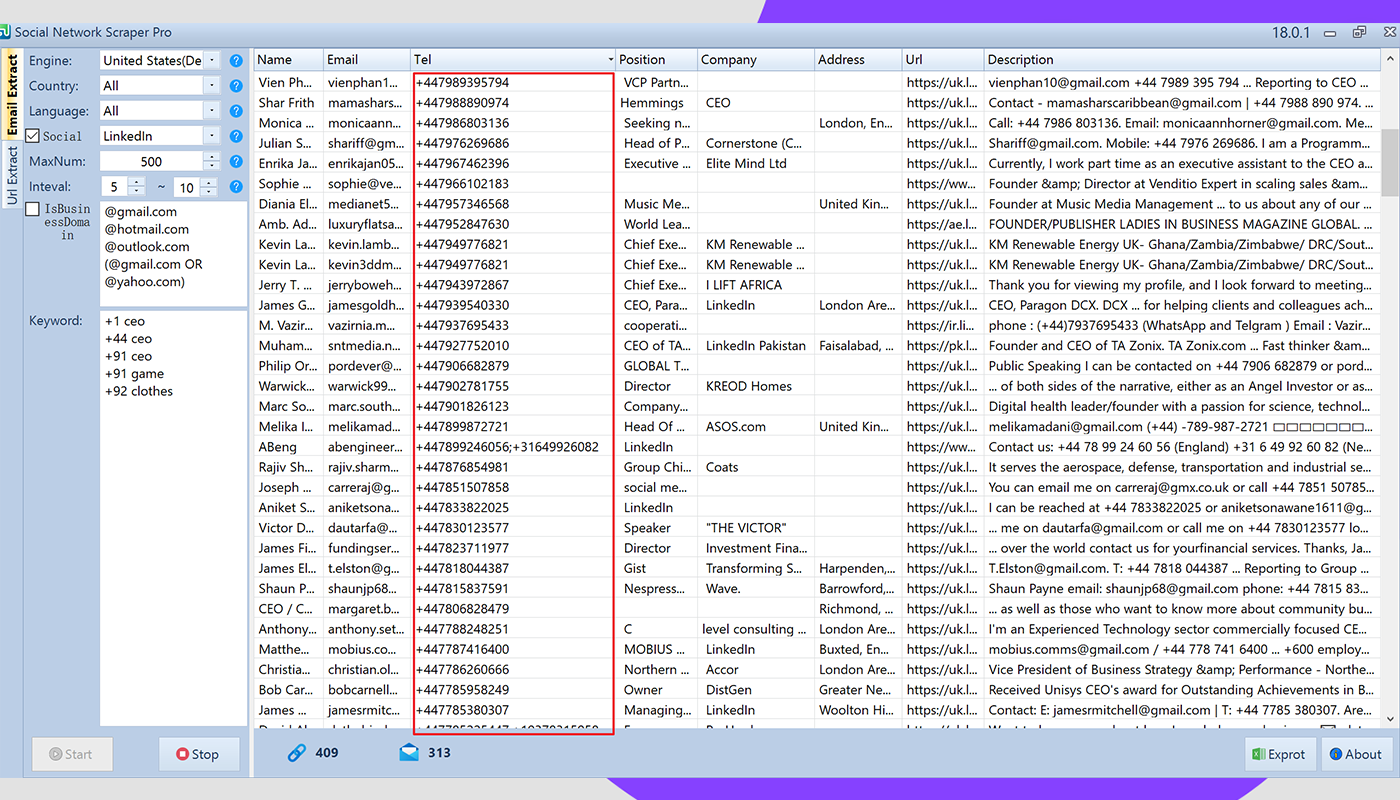This screenshot has height=800, width=1400.
Task: Click the envelope email count icon
Action: click(x=409, y=753)
